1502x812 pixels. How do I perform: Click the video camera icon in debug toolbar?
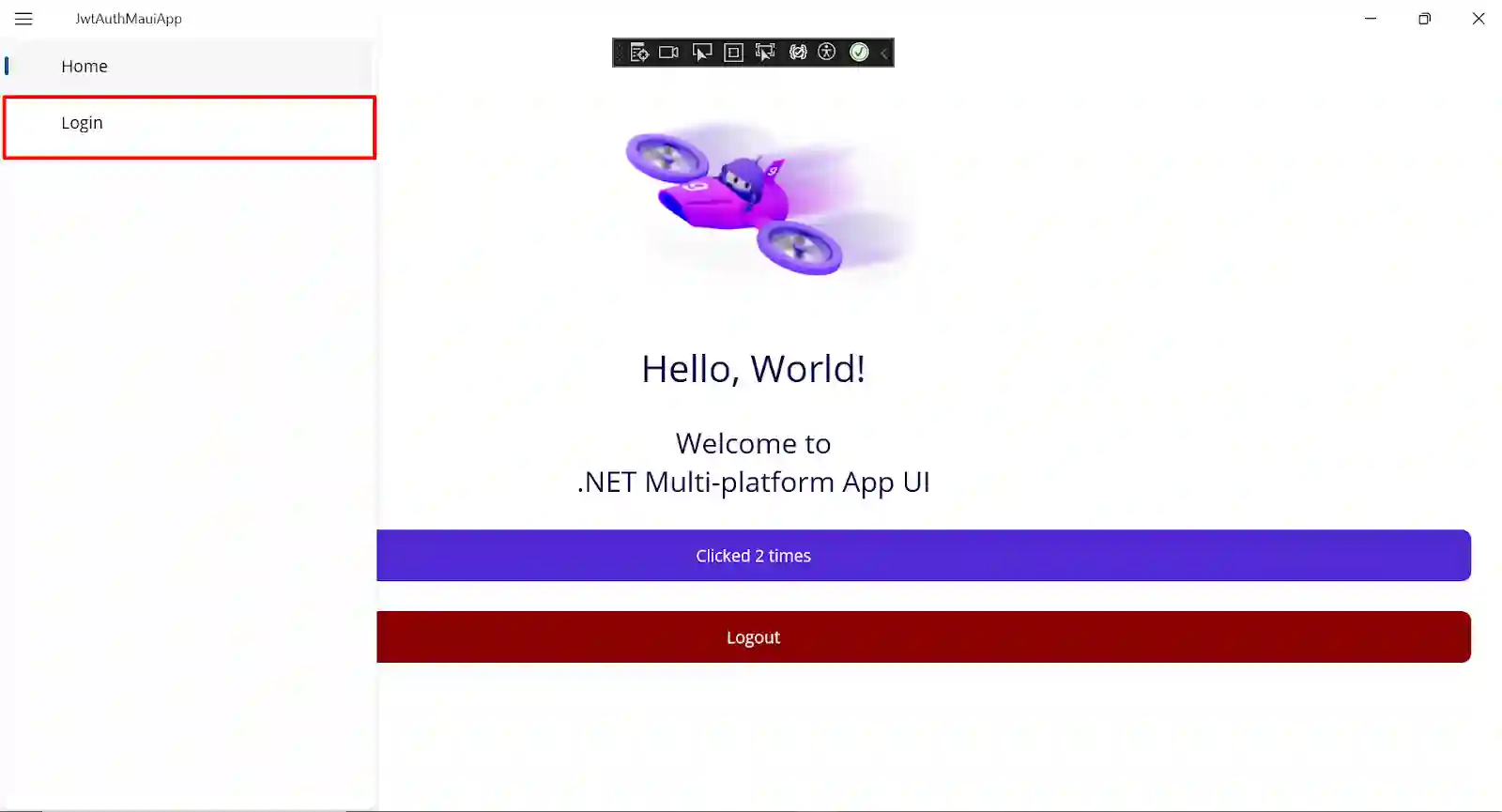668,53
